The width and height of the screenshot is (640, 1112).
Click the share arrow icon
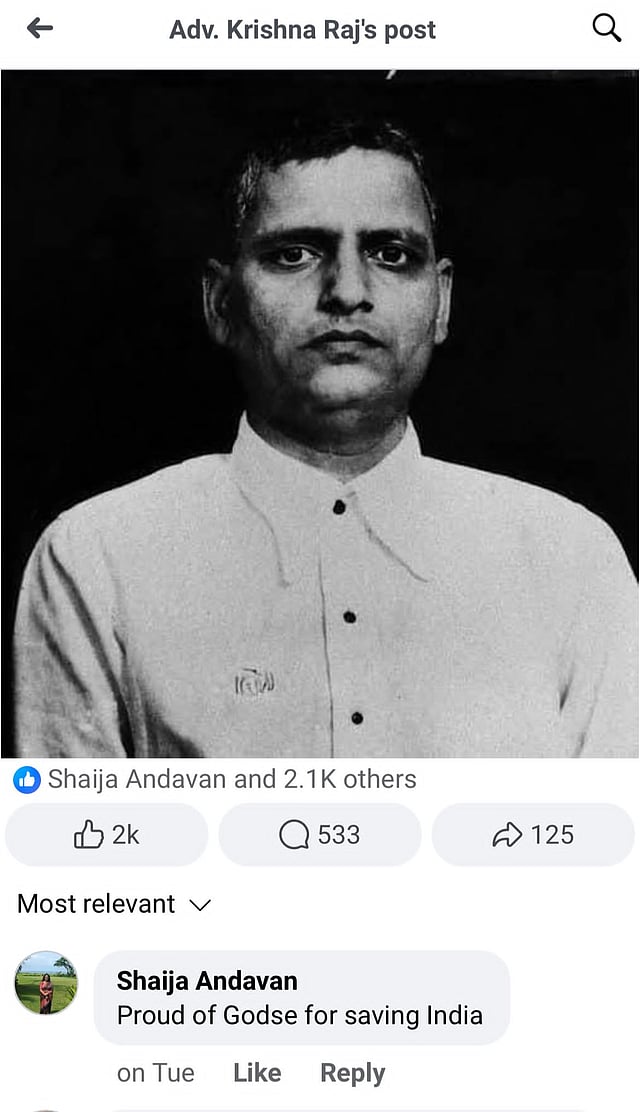[x=507, y=835]
